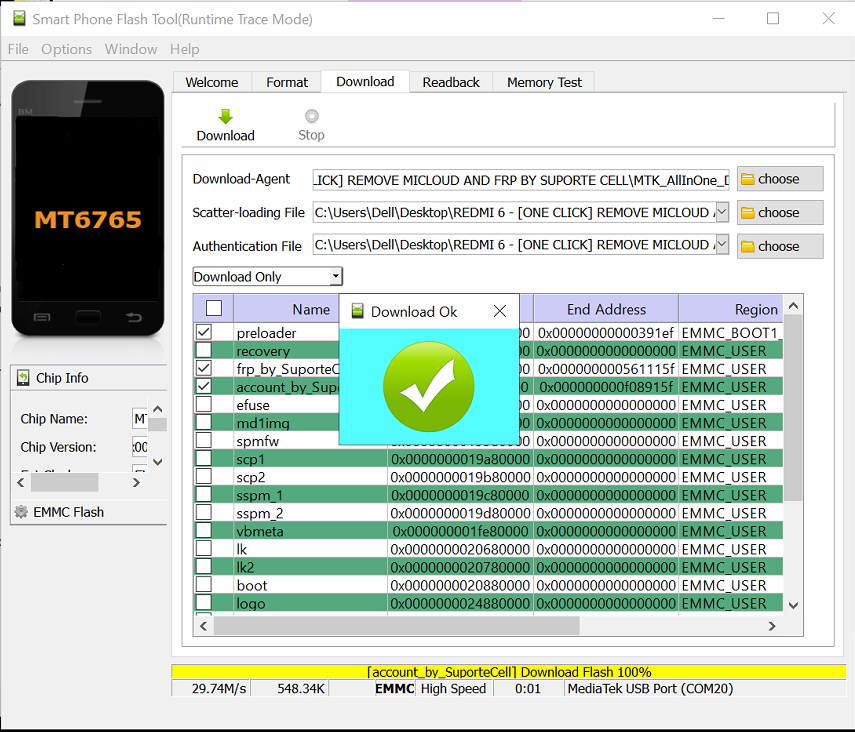Screen dimensions: 855x732
Task: Check the efuse partition
Action: tap(204, 404)
